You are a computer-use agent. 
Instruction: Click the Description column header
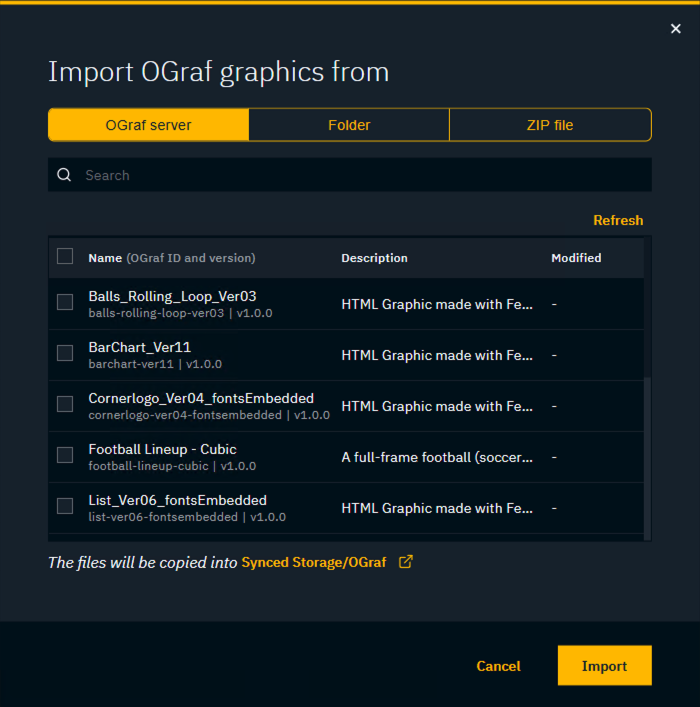[x=374, y=258]
